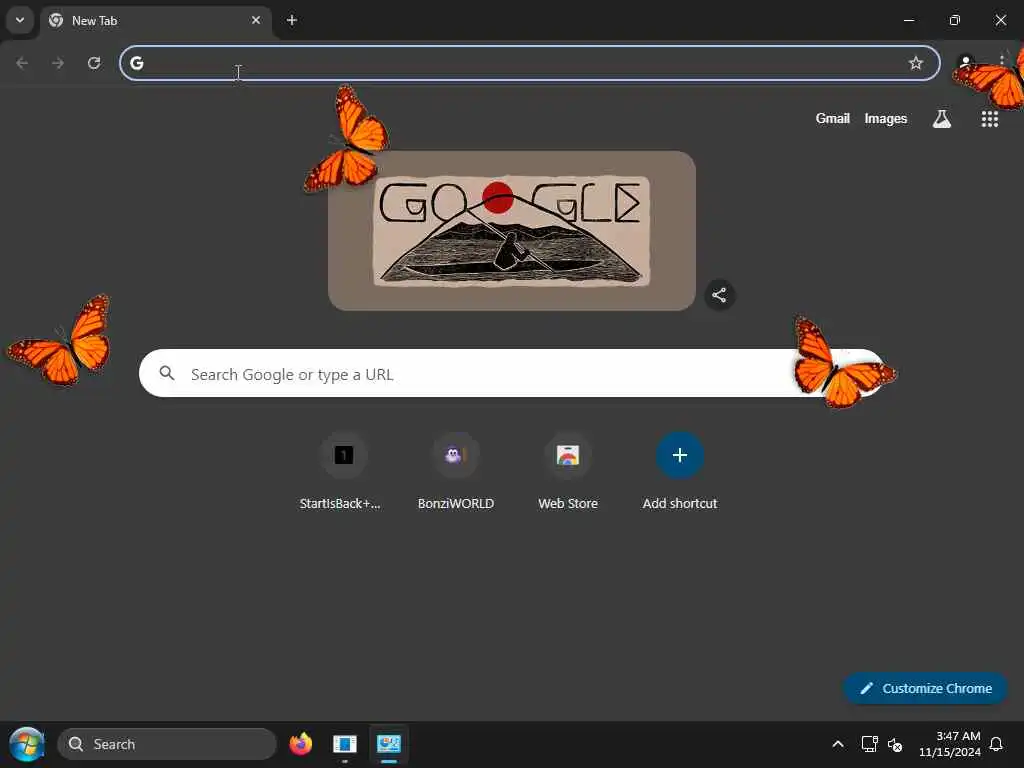Minimize the Chrome window
Screen dimensions: 1024x768
click(x=908, y=20)
